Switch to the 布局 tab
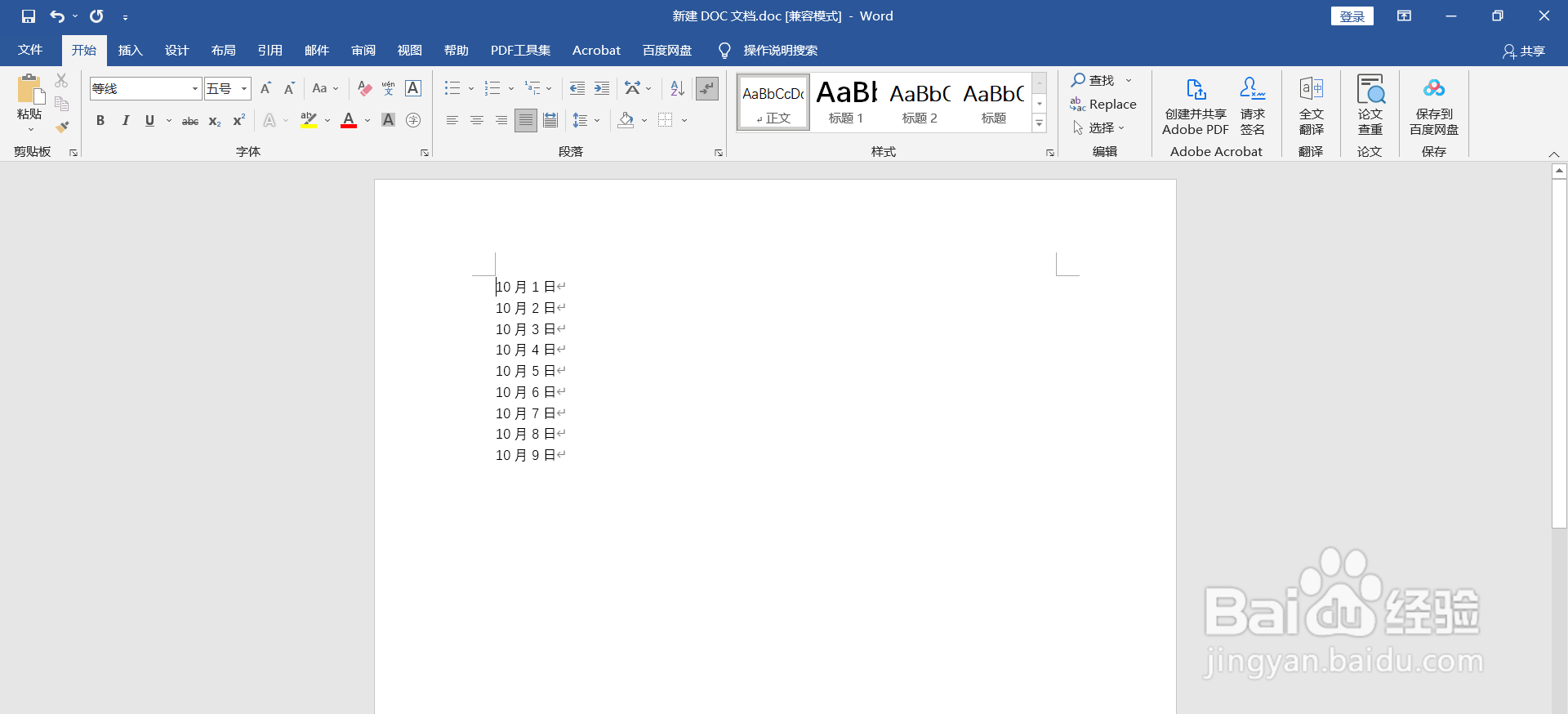The width and height of the screenshot is (1568, 714). 224,51
